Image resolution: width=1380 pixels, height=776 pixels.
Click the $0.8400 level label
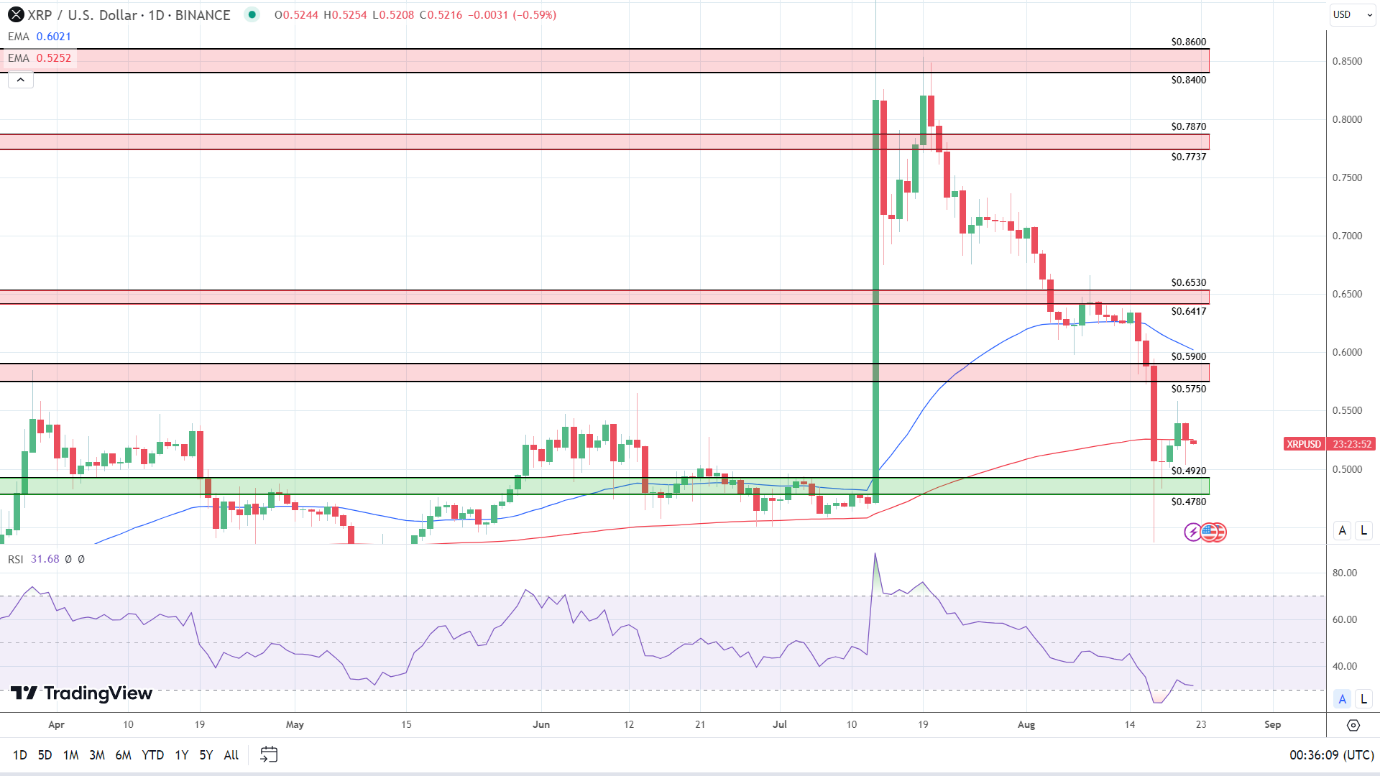coord(1188,80)
